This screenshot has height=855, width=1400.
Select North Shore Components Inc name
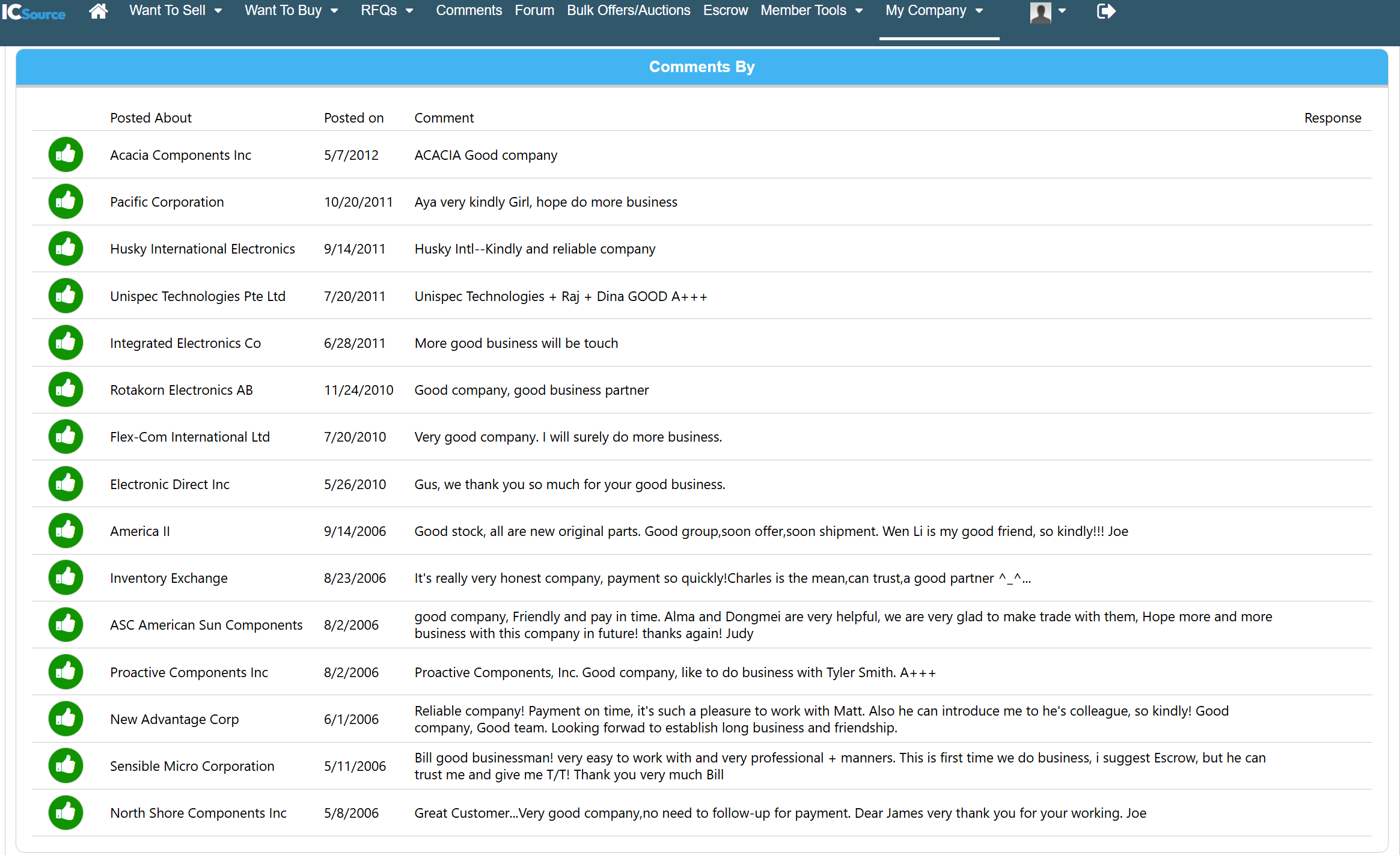[x=198, y=813]
